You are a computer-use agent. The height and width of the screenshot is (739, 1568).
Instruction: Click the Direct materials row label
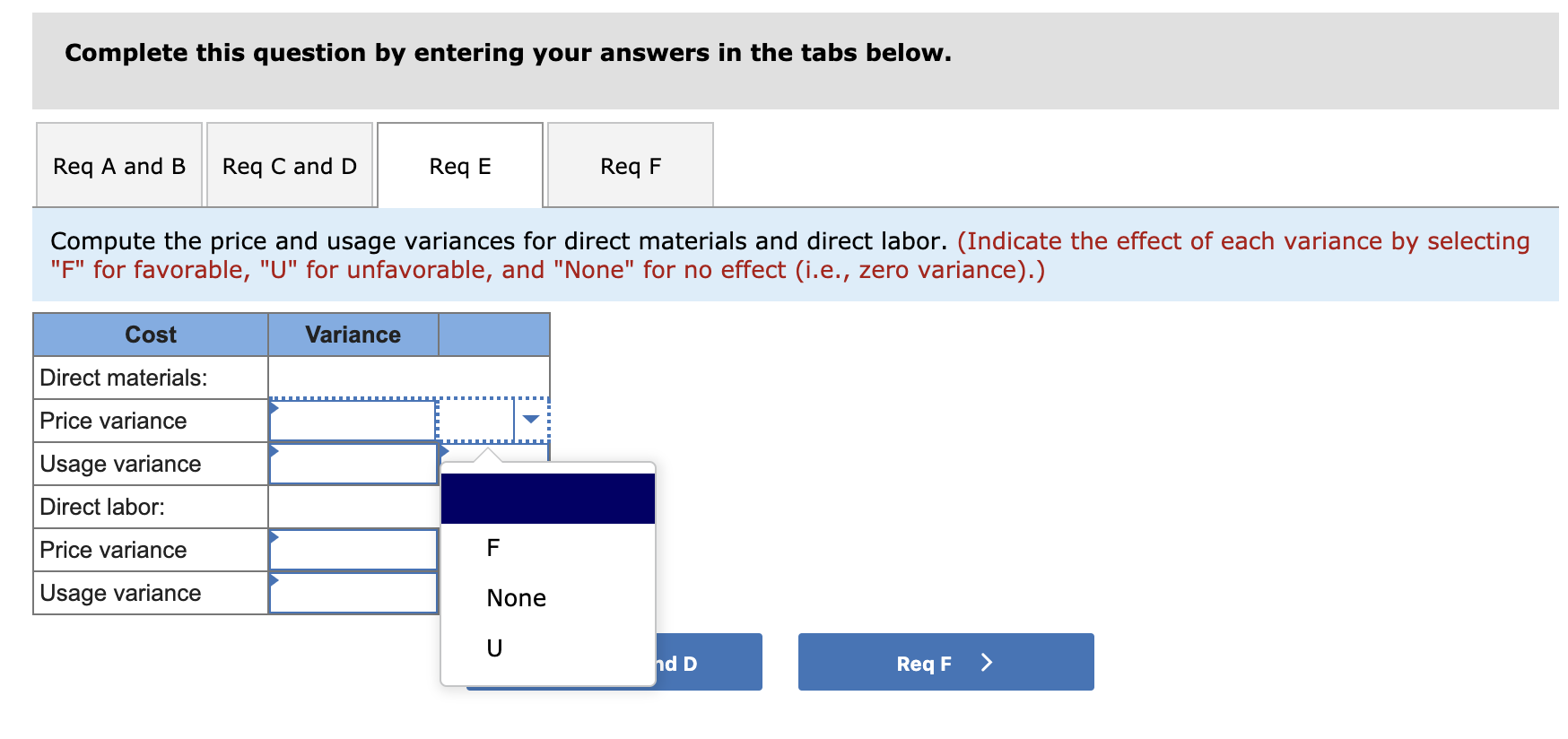pos(124,378)
